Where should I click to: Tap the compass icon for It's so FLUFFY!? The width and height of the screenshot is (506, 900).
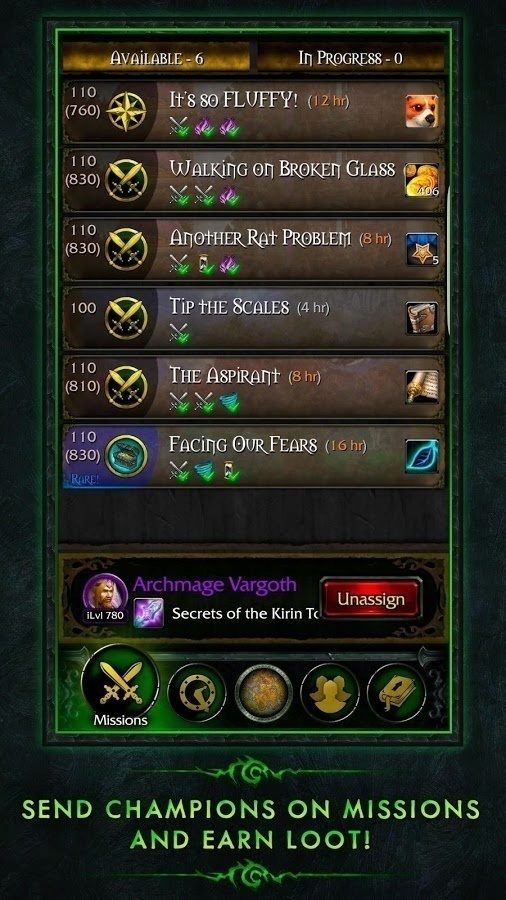(x=126, y=111)
